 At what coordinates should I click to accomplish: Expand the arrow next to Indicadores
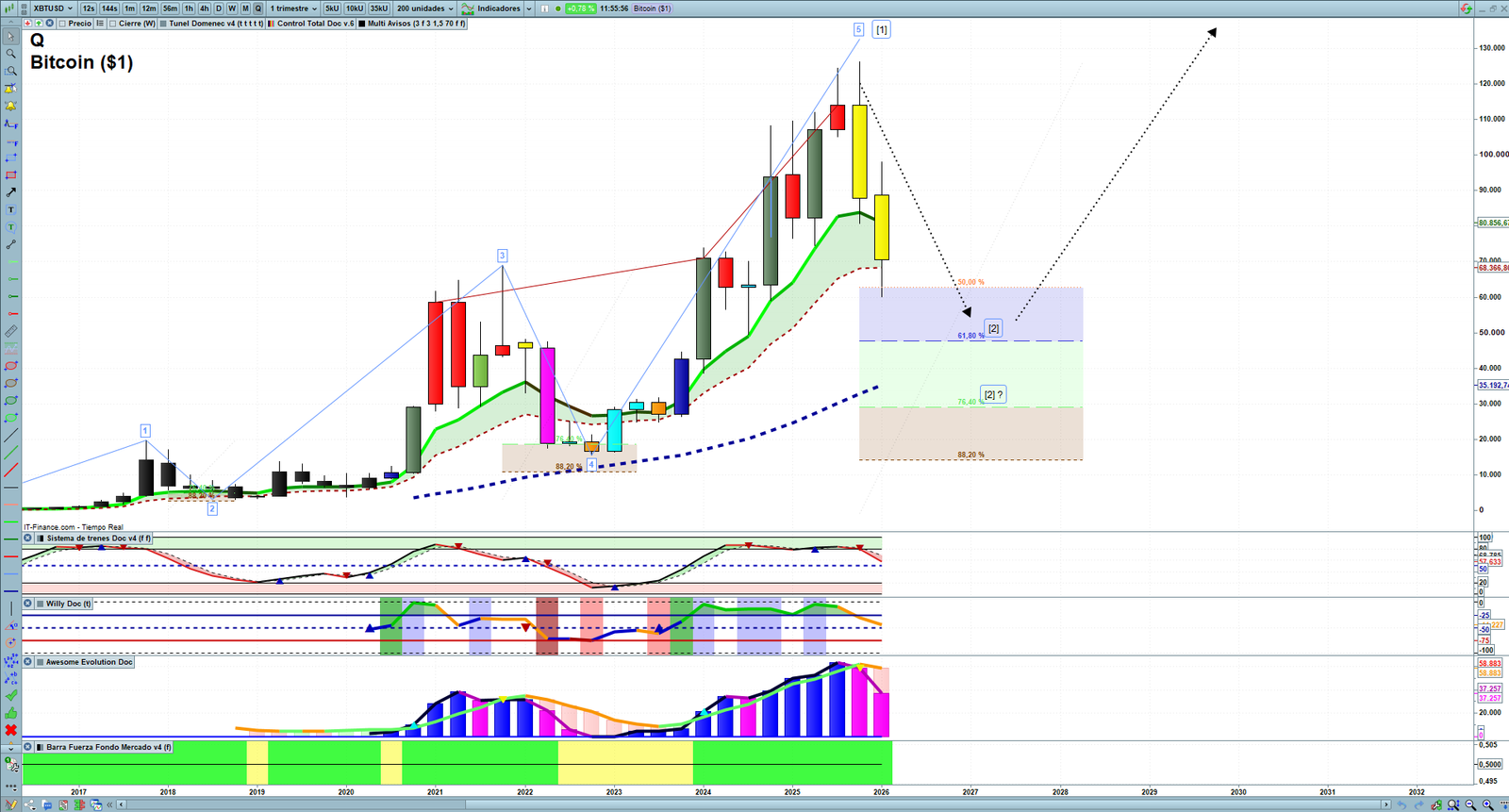point(528,8)
